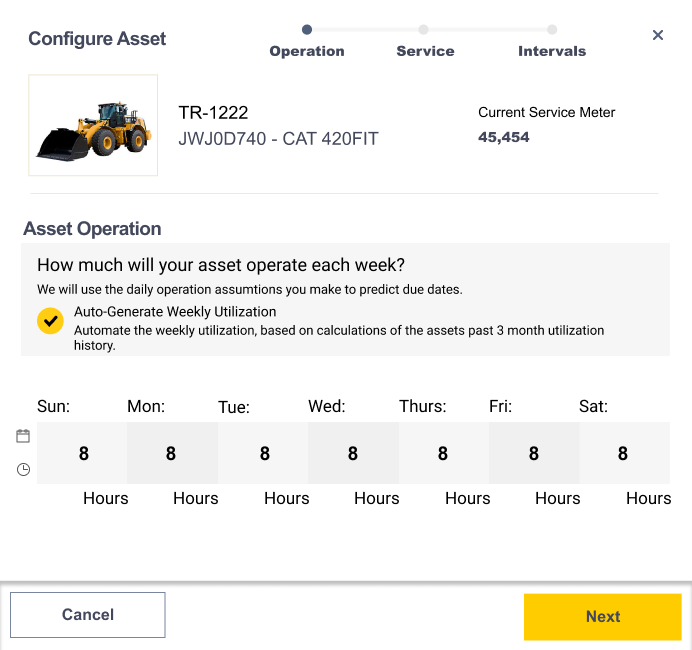Click the wheel loader asset thumbnail

93,125
